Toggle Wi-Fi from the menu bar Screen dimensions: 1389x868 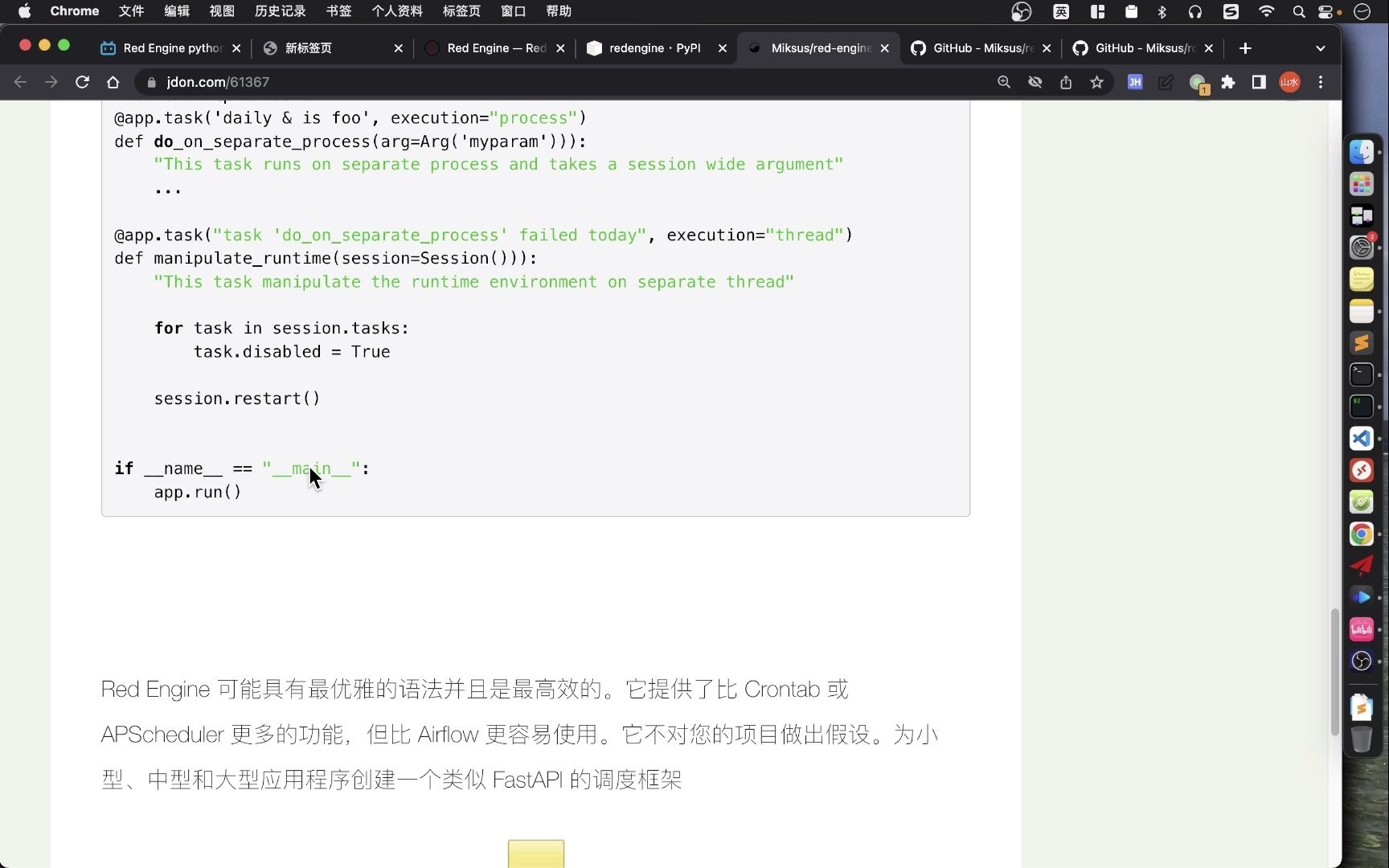1265,11
